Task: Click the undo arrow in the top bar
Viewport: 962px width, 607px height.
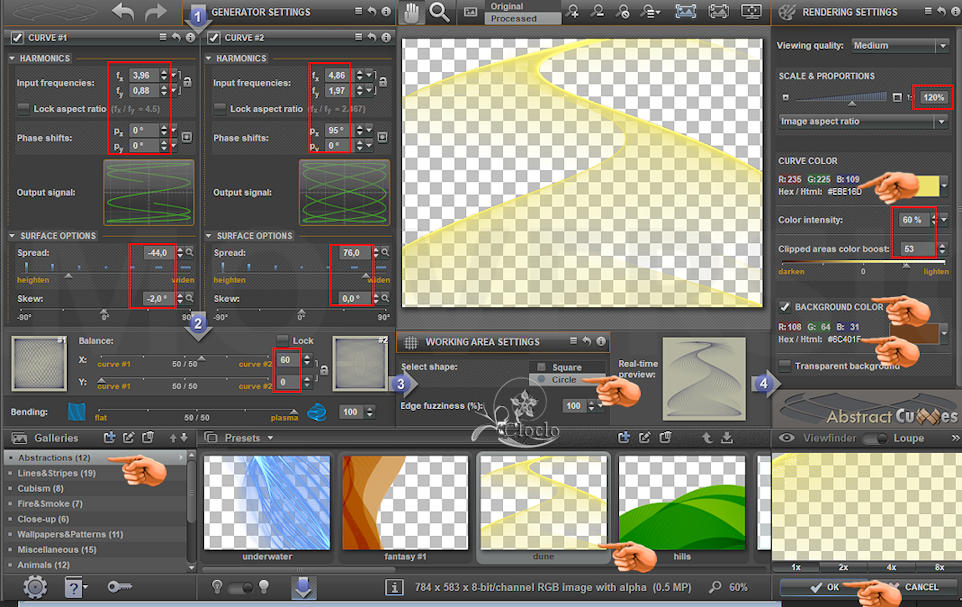Action: [x=123, y=13]
